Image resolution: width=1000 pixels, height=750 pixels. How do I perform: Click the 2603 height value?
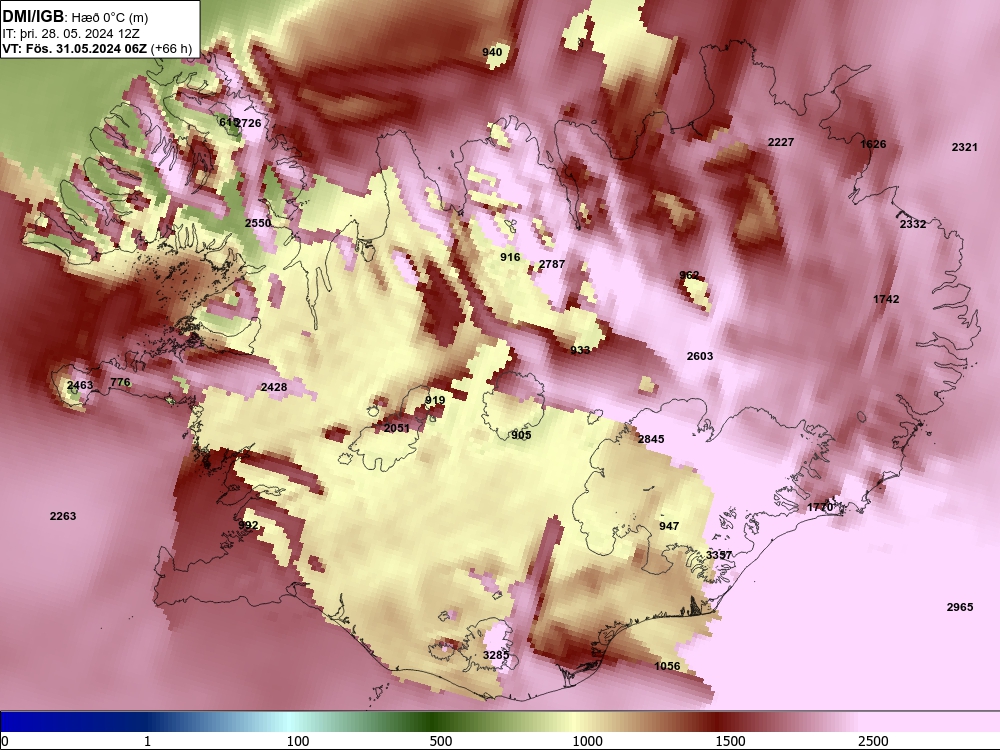pyautogui.click(x=700, y=357)
